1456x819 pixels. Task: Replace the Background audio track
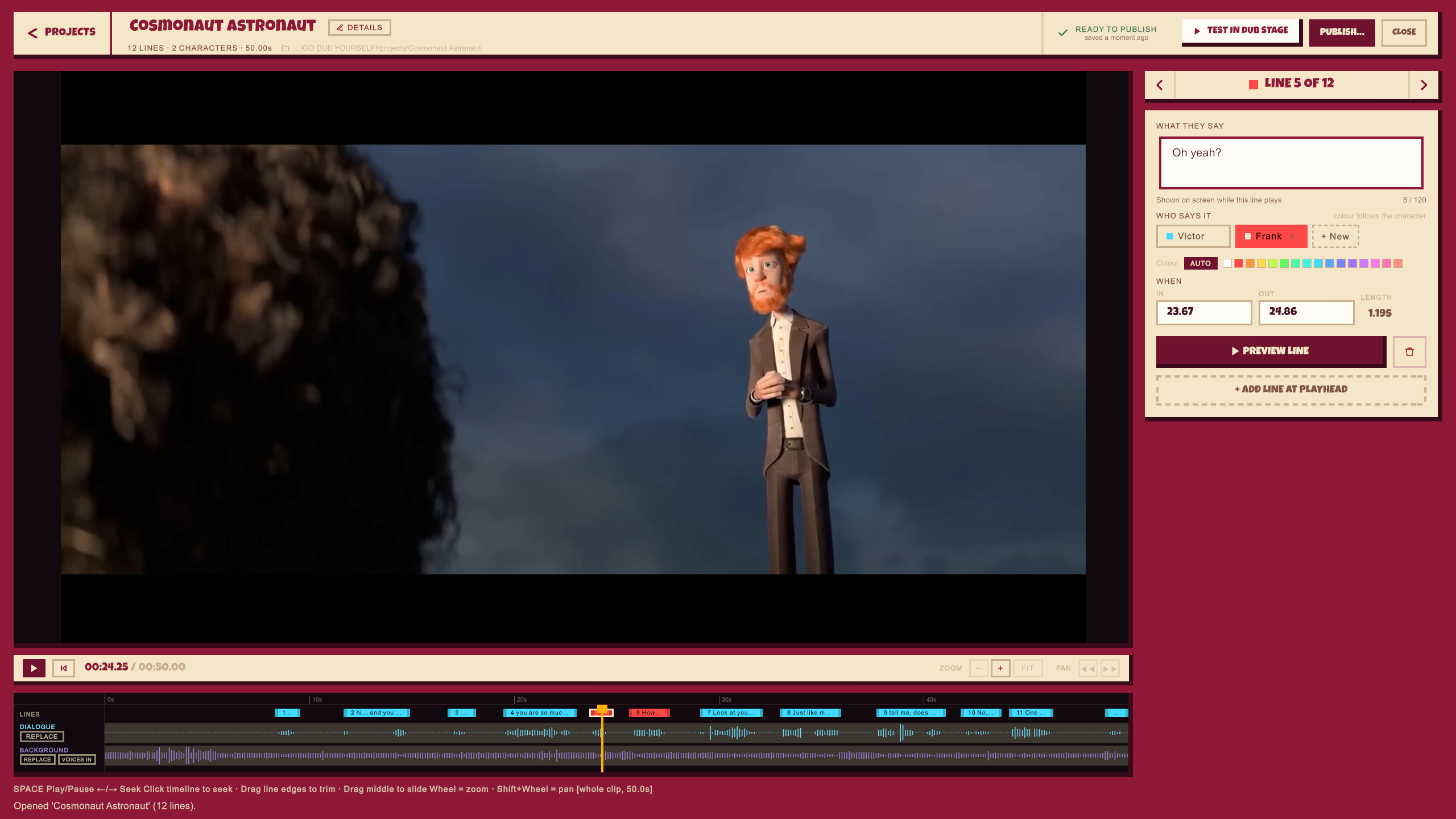[x=38, y=760]
